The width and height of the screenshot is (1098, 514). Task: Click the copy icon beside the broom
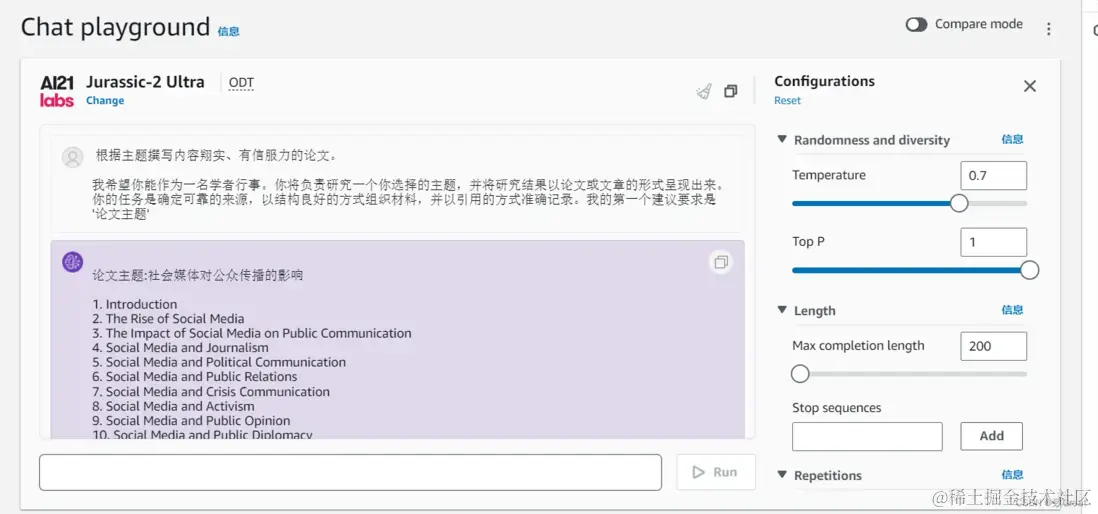tap(731, 91)
